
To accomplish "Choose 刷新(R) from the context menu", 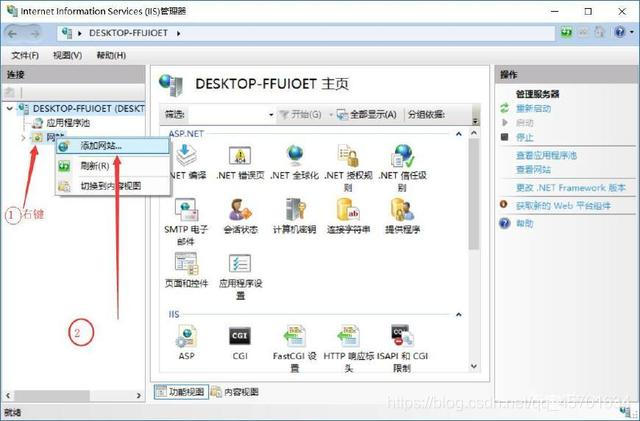I will coord(113,166).
